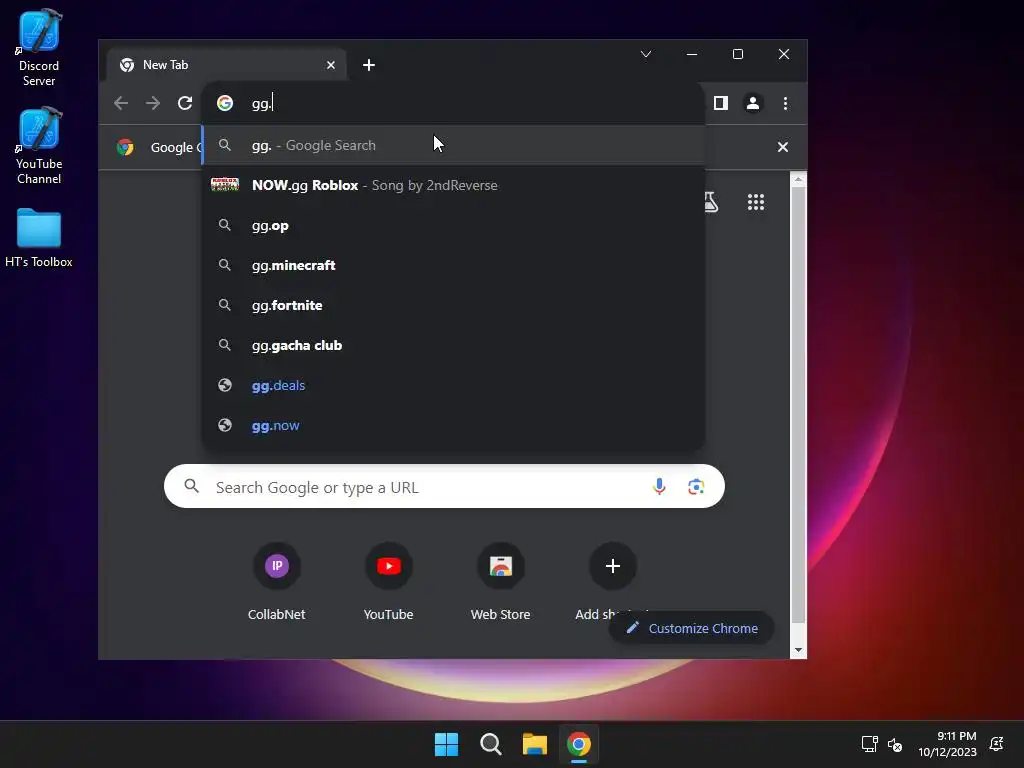Screen dimensions: 1024x768
Task: Click the Google icon in address bar
Action: (225, 103)
